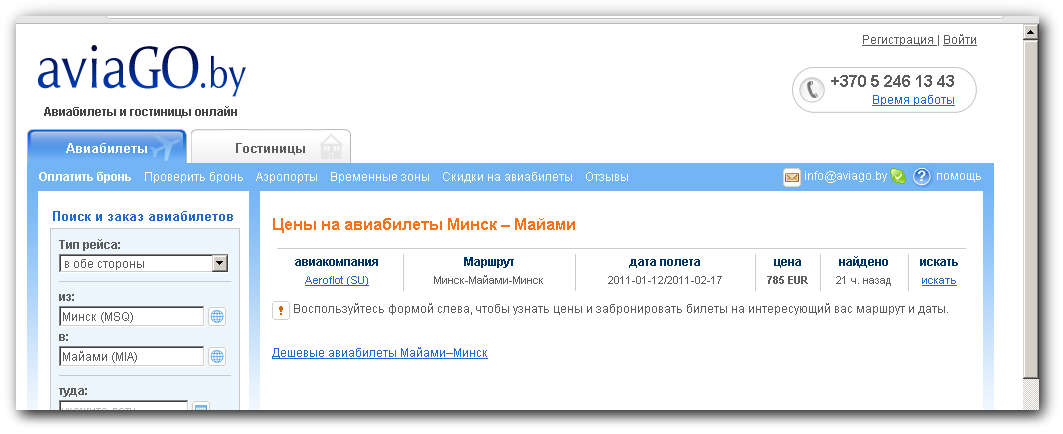Go to Скидки на авиабилеты page
Image resolution: width=1063 pixels, height=434 pixels.
[x=507, y=177]
